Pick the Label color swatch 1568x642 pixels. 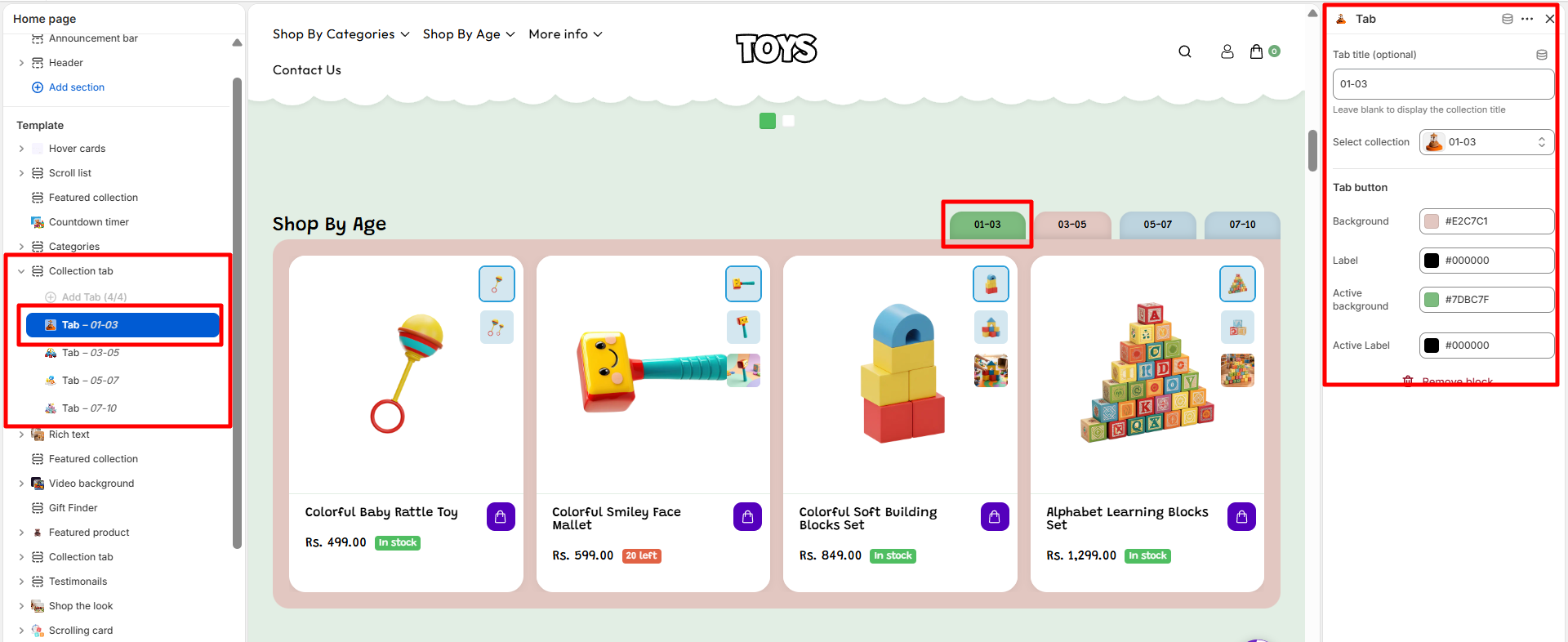coord(1432,261)
